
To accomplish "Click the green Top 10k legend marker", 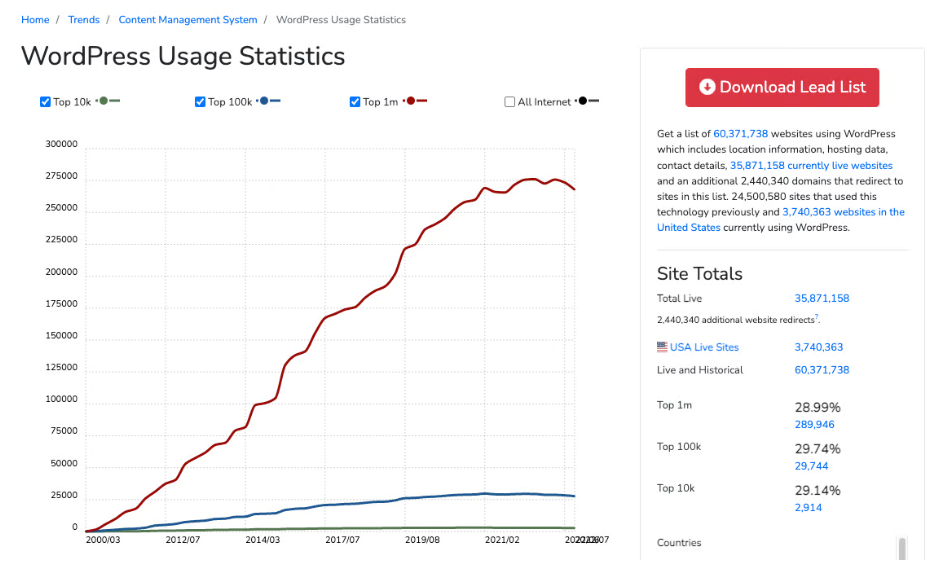I will click(x=104, y=101).
